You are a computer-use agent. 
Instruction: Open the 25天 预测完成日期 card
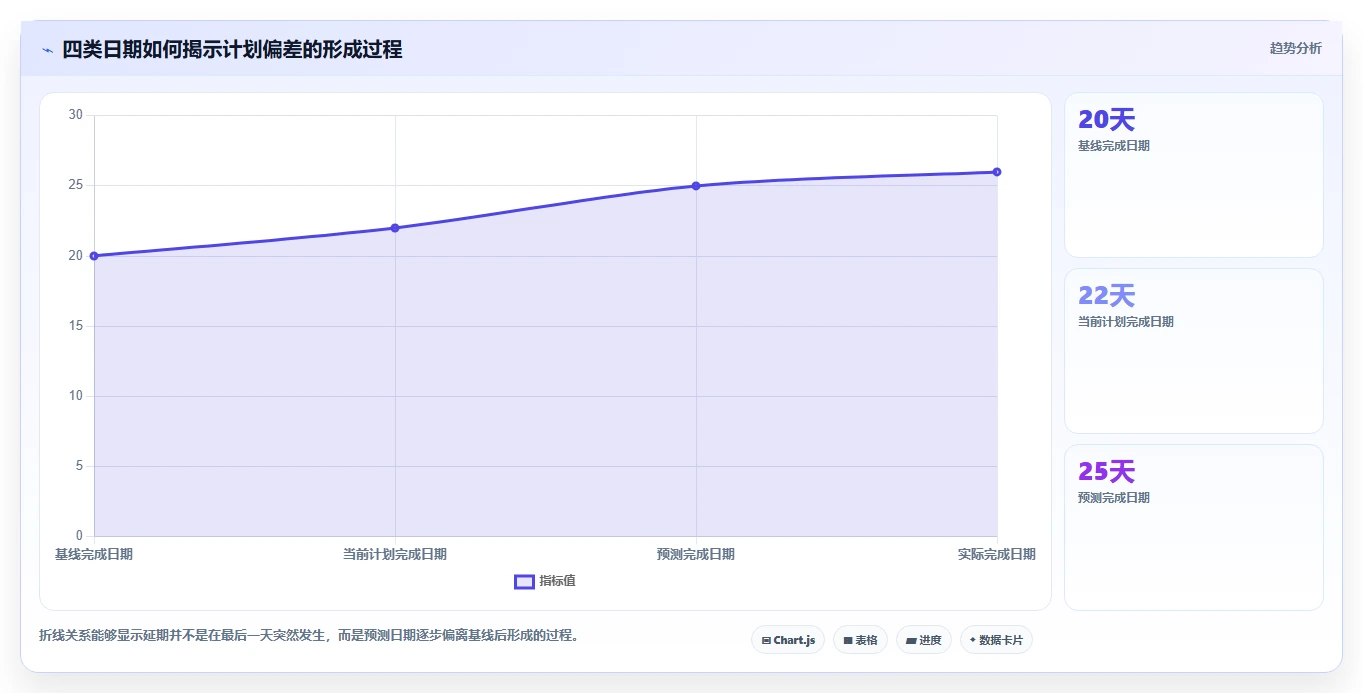[1194, 527]
